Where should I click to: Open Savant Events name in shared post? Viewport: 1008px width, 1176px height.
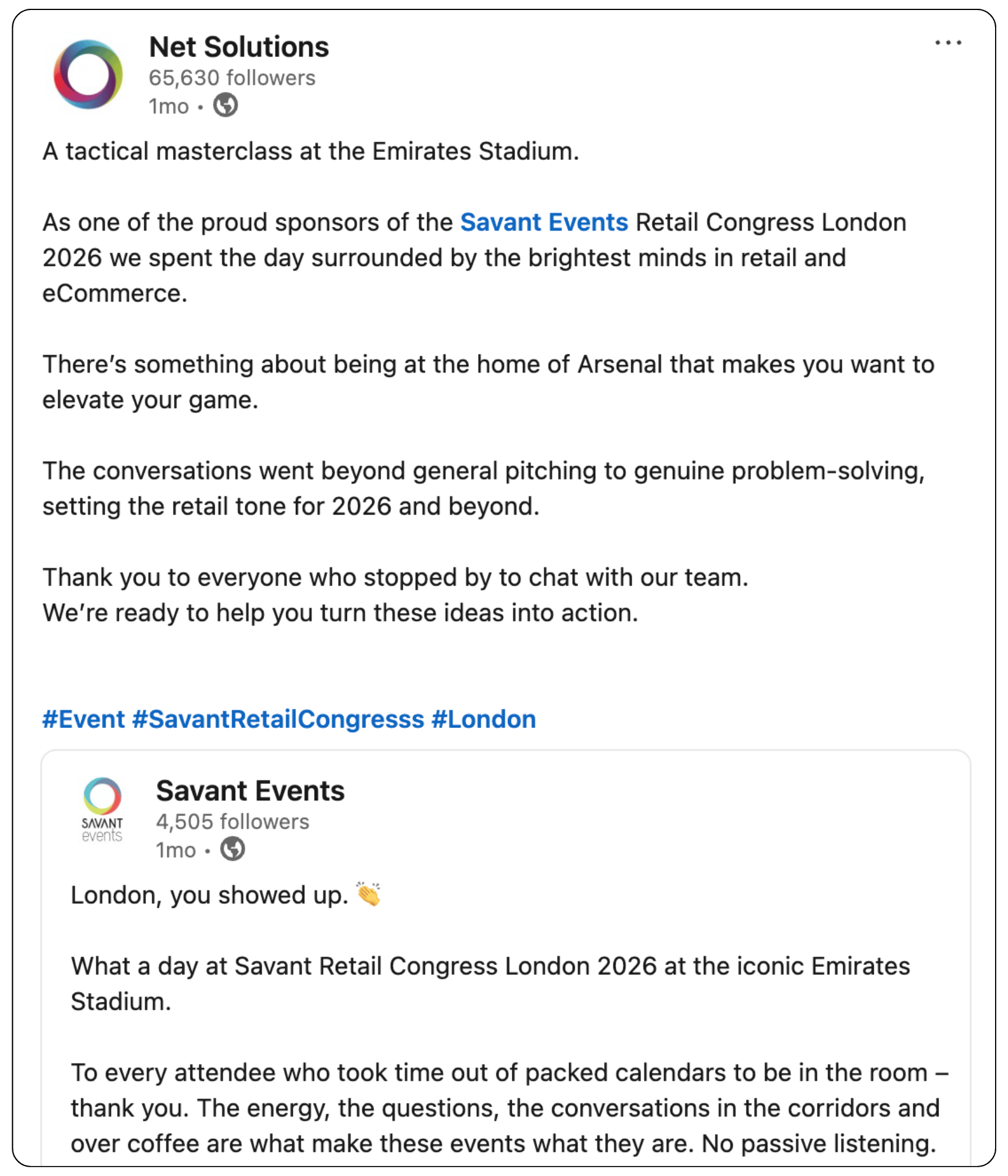[250, 791]
